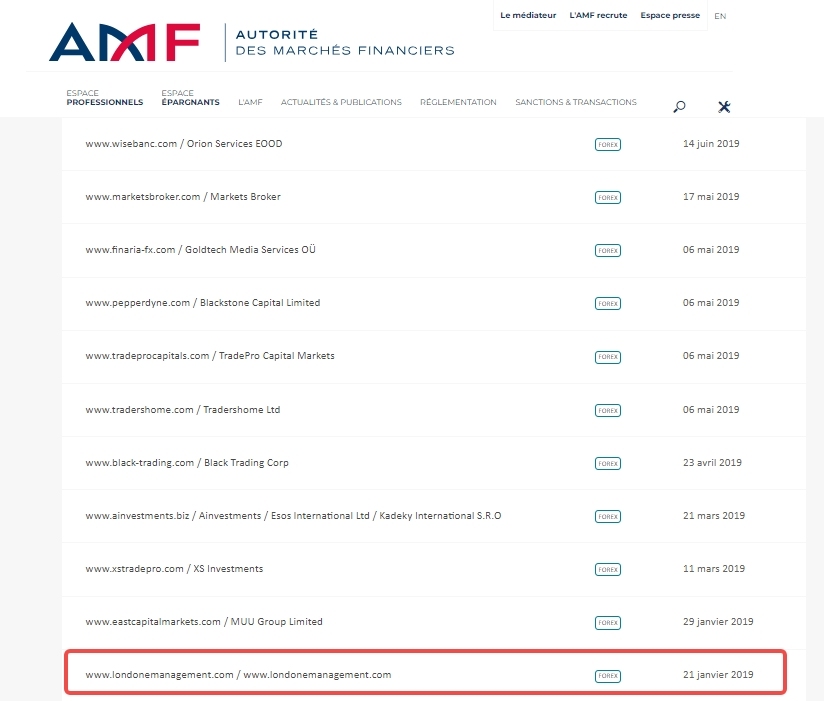Click the L'AMF recrute link
Viewport: 824px width, 701px height.
pyautogui.click(x=598, y=16)
